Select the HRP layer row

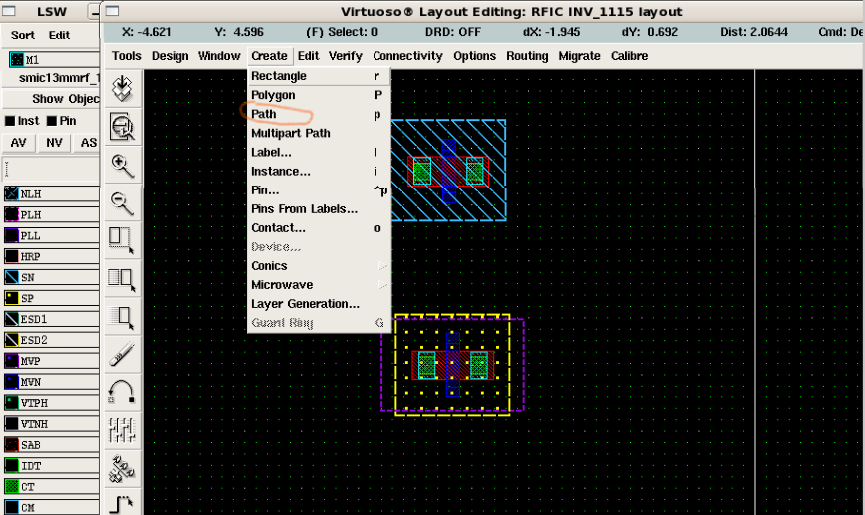pos(51,256)
